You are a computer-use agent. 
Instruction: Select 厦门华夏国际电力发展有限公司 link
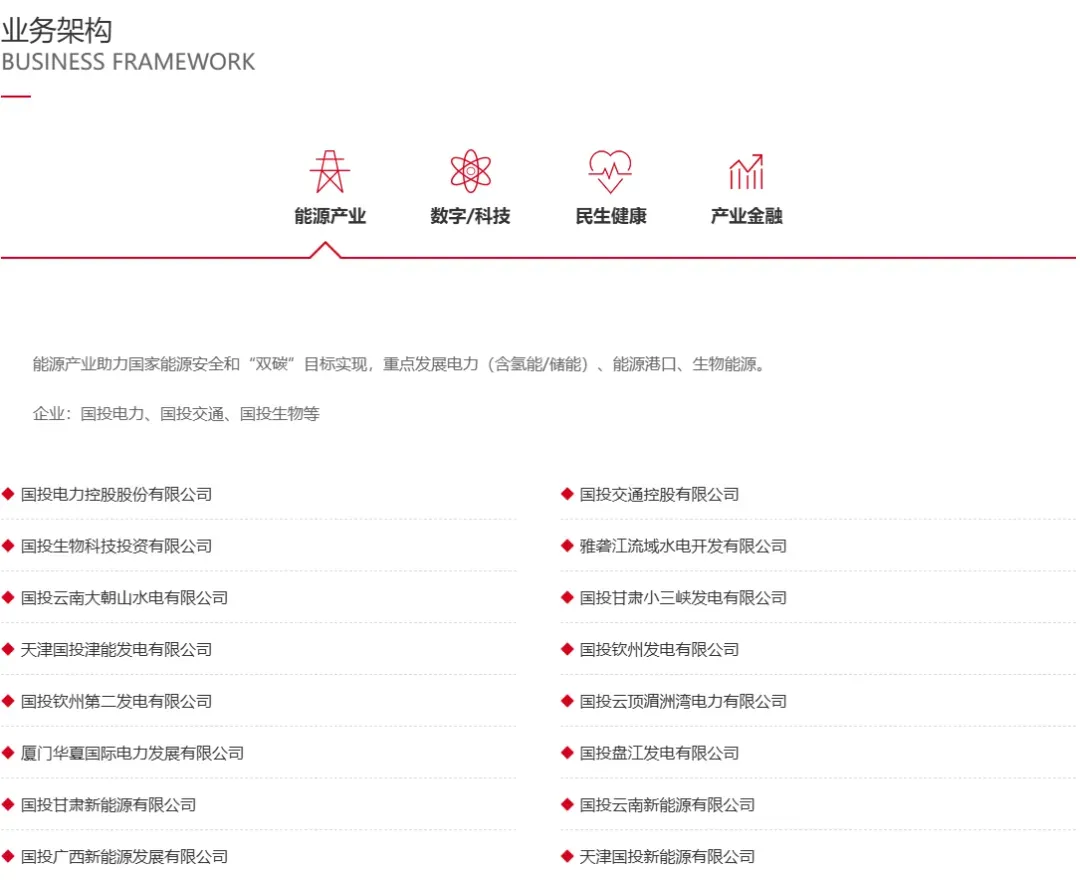132,753
